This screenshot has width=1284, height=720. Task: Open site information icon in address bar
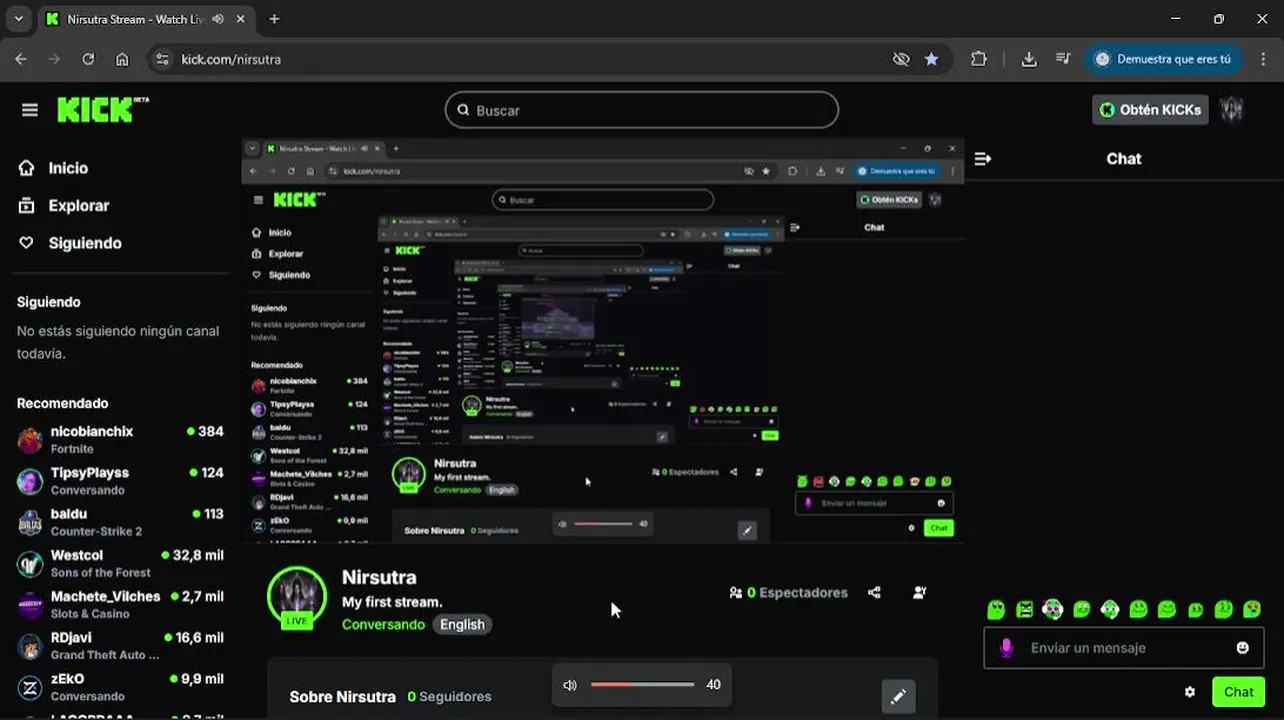click(x=163, y=59)
